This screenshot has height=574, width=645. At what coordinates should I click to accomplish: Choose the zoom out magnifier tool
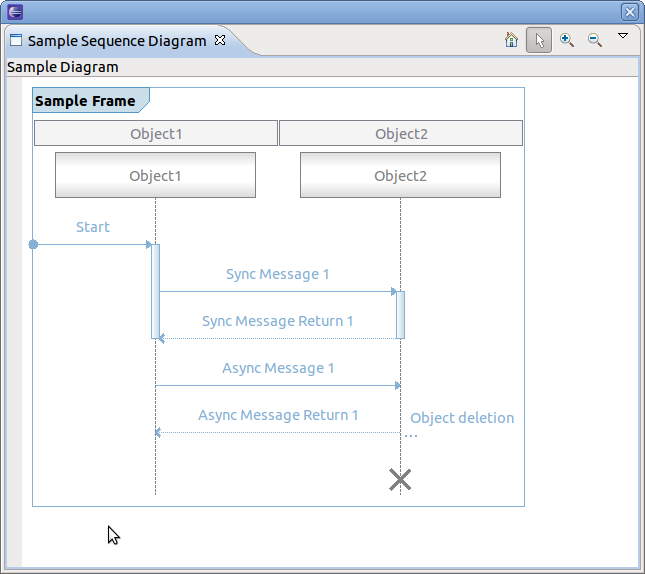tap(594, 40)
